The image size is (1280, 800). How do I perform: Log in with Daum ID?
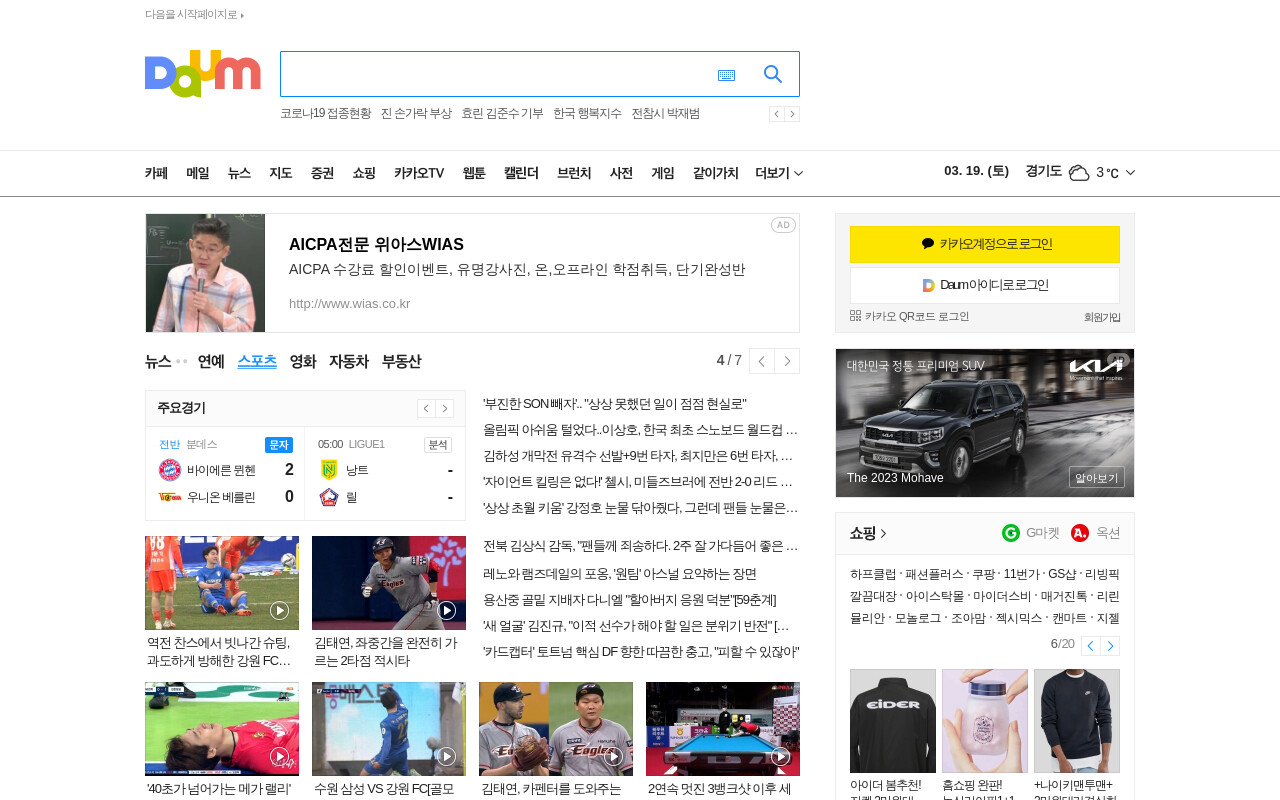point(985,285)
